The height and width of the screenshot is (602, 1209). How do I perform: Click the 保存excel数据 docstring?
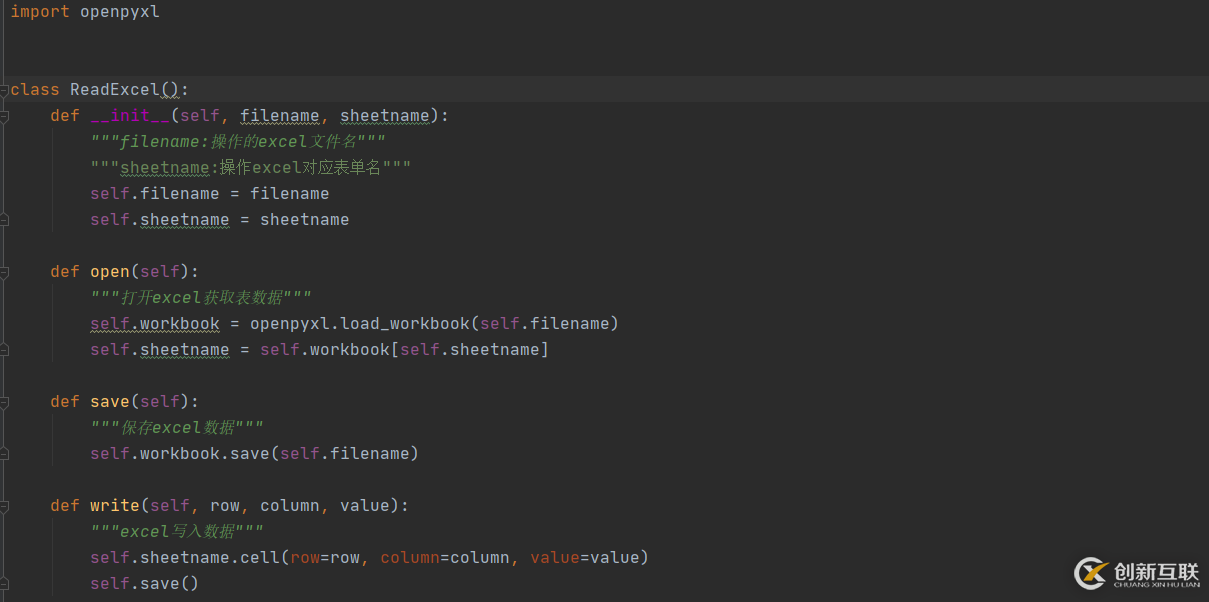tap(177, 428)
